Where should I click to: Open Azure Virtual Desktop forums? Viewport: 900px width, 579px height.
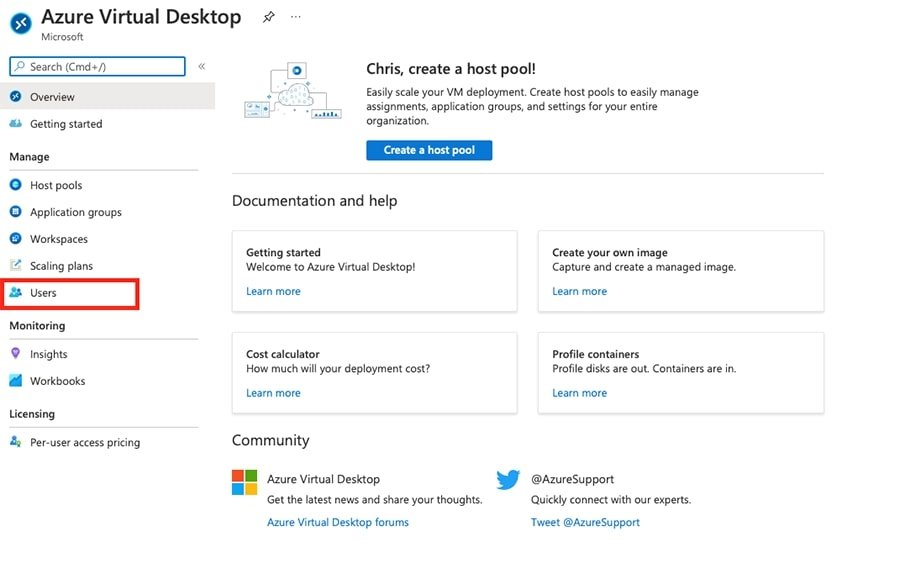(x=338, y=521)
